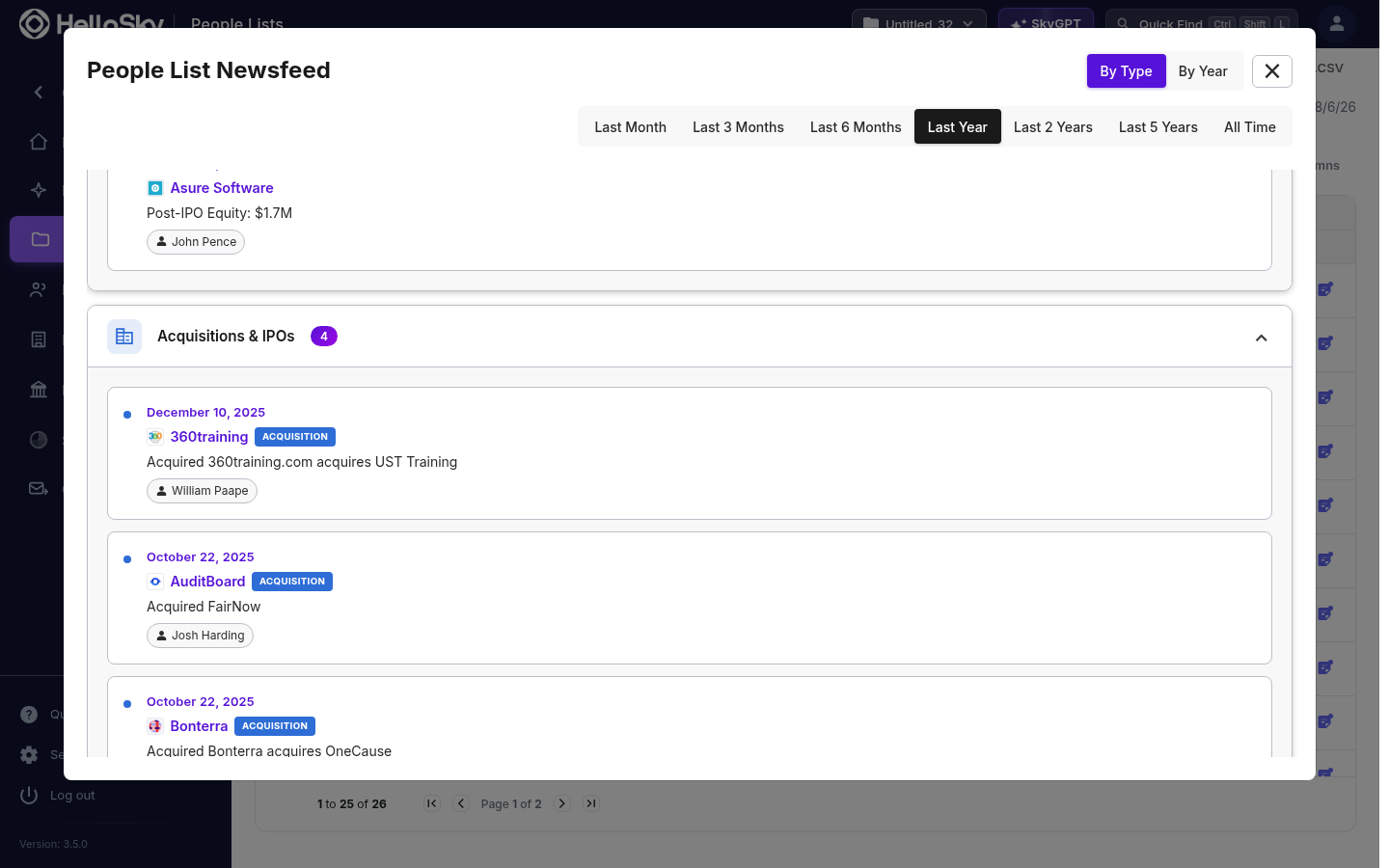Image resolution: width=1389 pixels, height=868 pixels.
Task: Click 'Acquired 360training.com acquires UST Training' text
Action: coord(302,462)
